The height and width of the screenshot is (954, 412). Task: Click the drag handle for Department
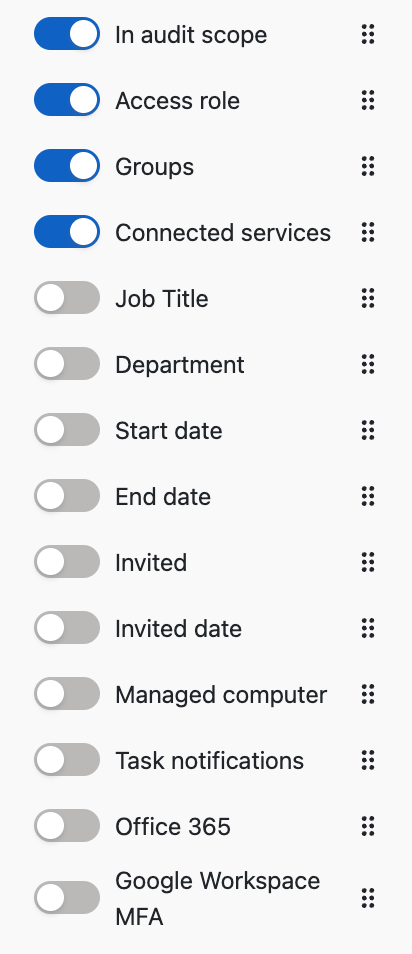tap(368, 364)
